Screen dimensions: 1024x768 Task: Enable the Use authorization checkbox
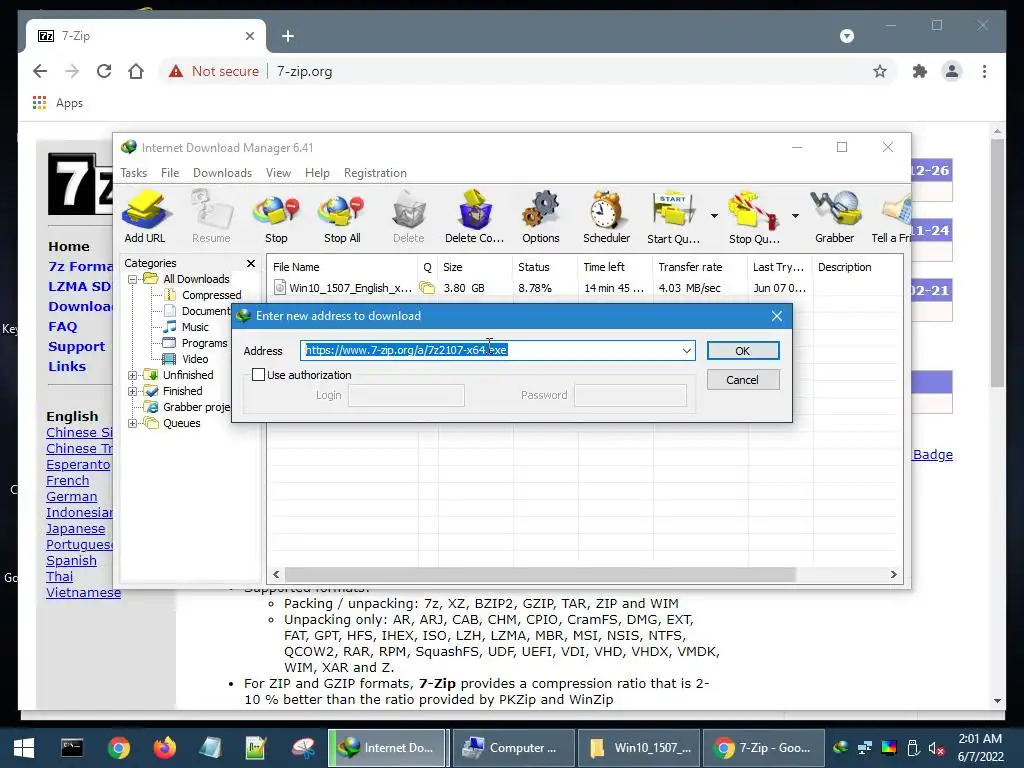(259, 375)
